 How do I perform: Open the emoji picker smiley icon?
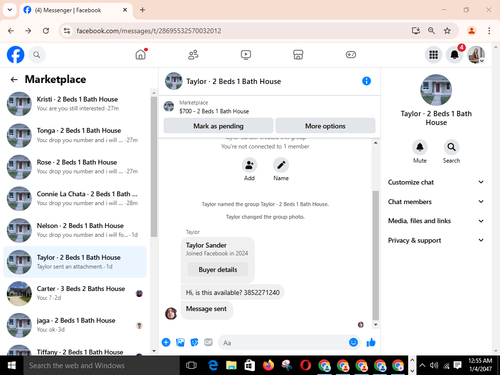353,342
